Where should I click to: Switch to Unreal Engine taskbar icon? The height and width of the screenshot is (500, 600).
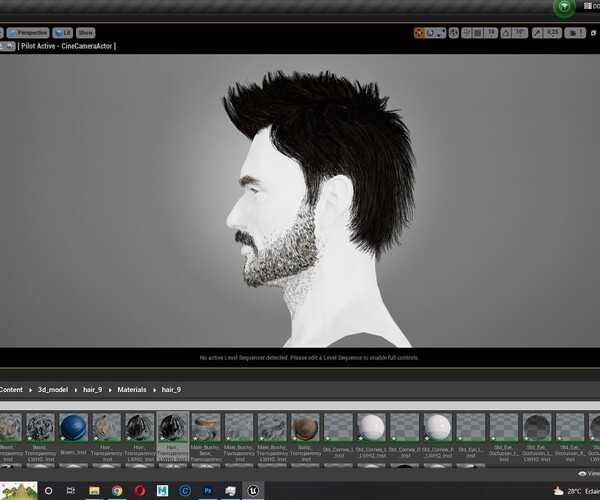click(x=253, y=491)
